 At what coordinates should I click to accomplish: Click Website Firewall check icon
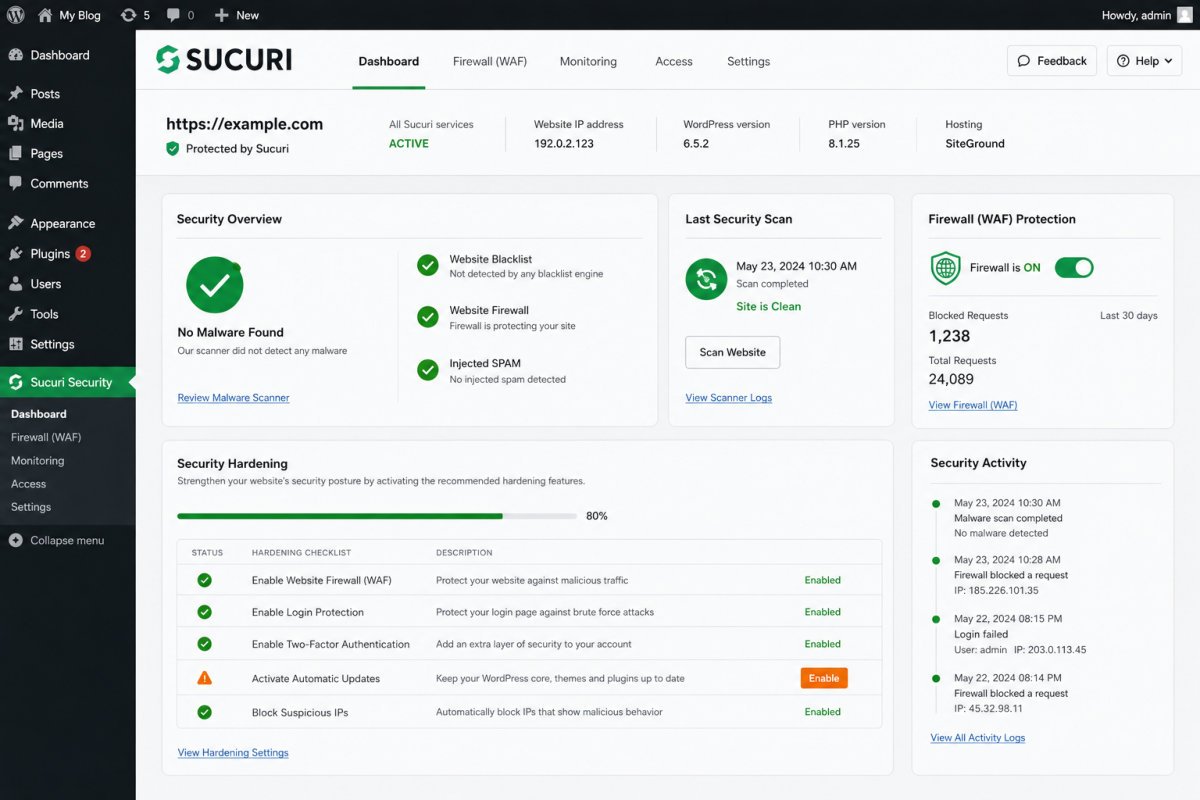click(x=428, y=317)
